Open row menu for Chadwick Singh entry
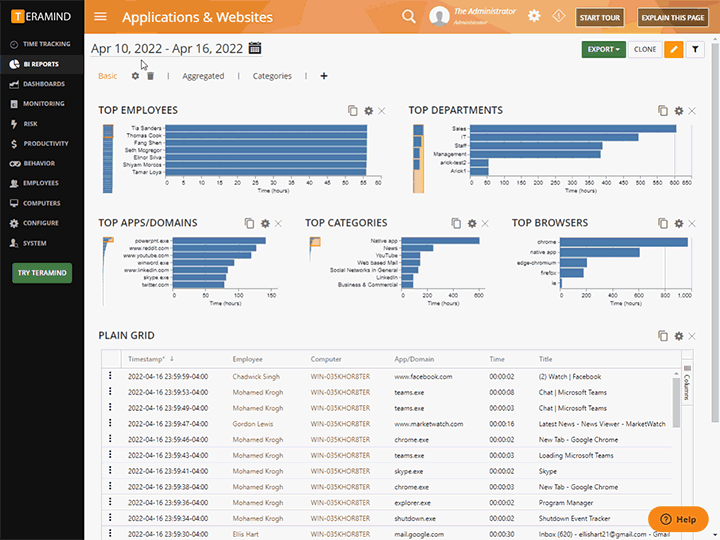Screen dimensions: 720x540 (x=110, y=377)
